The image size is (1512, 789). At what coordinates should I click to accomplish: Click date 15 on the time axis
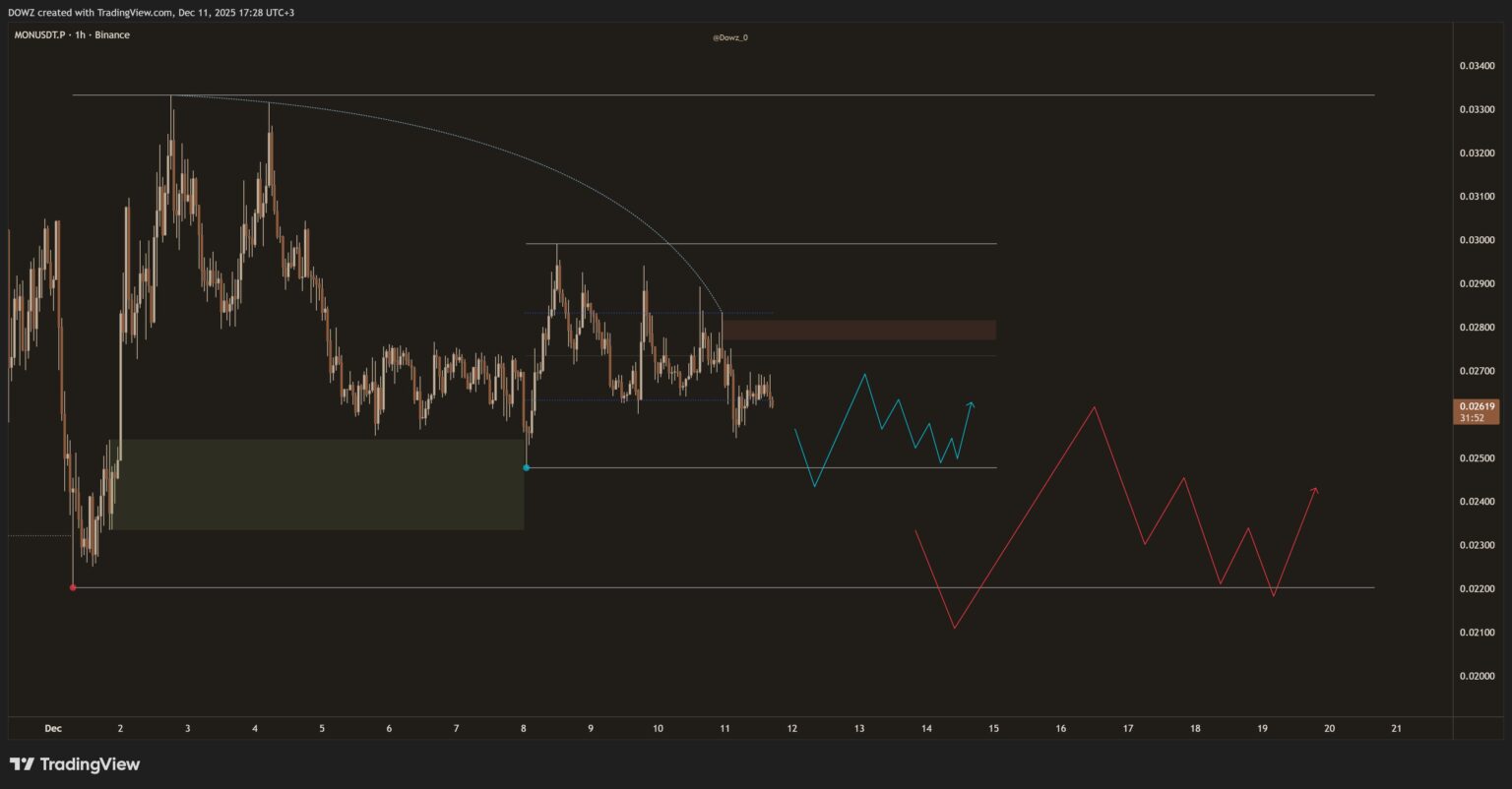993,729
